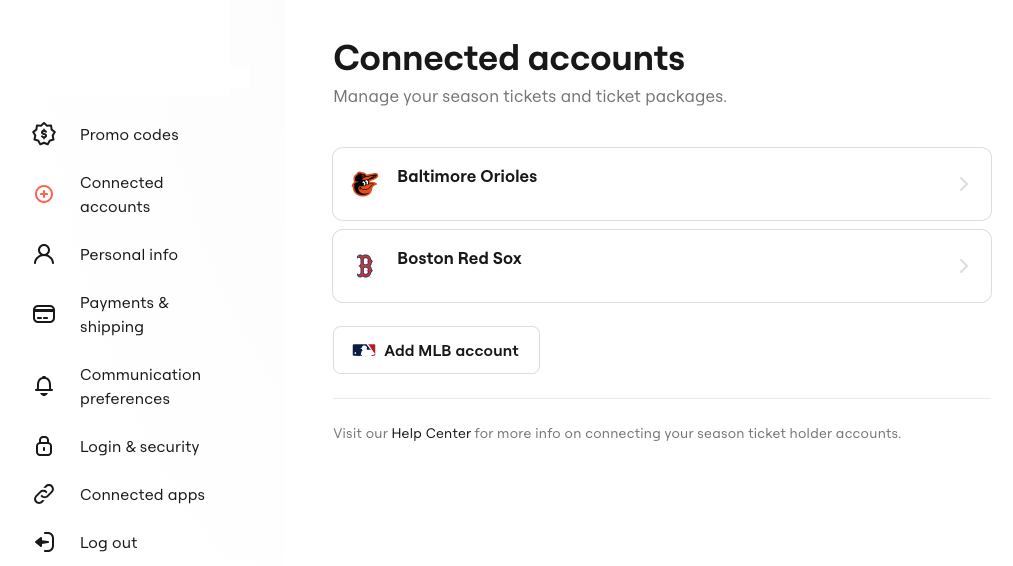Click the Personal info person icon
This screenshot has height=566, width=1013.
click(44, 255)
